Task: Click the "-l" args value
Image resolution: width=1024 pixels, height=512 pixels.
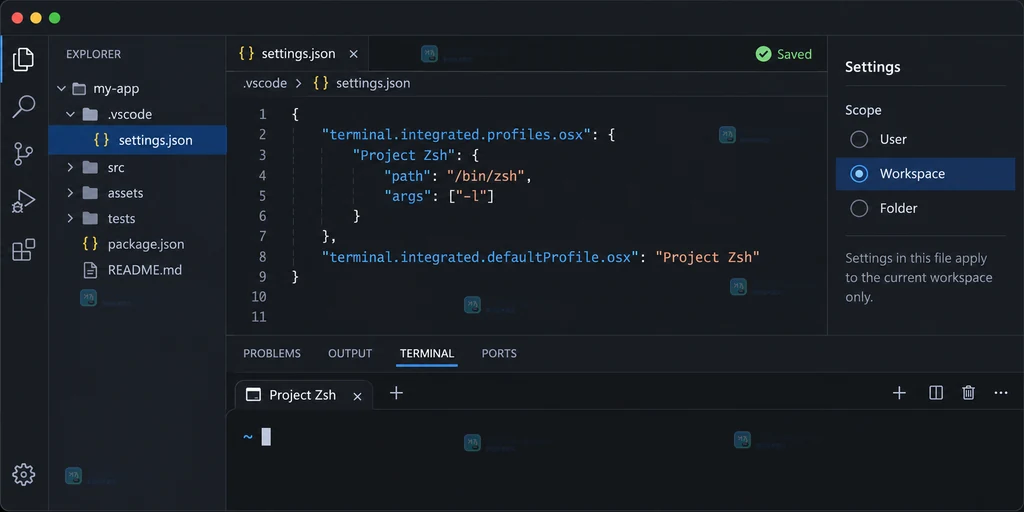Action: (471, 196)
